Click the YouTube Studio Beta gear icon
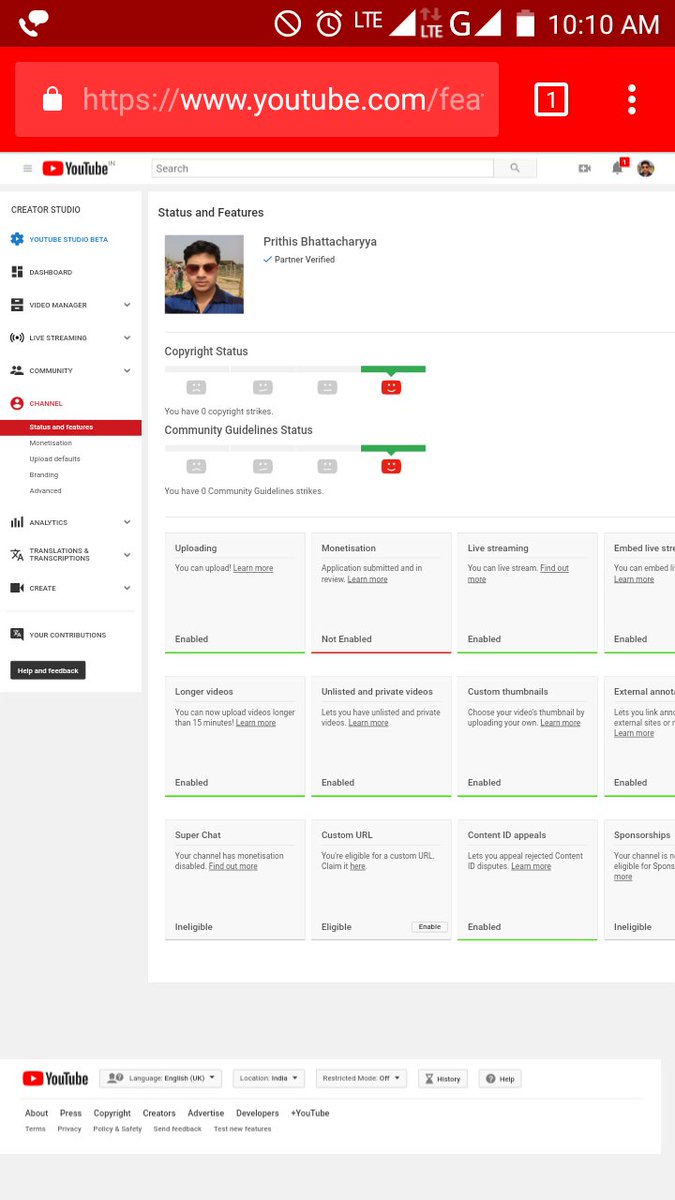The height and width of the screenshot is (1200, 675). [x=17, y=239]
